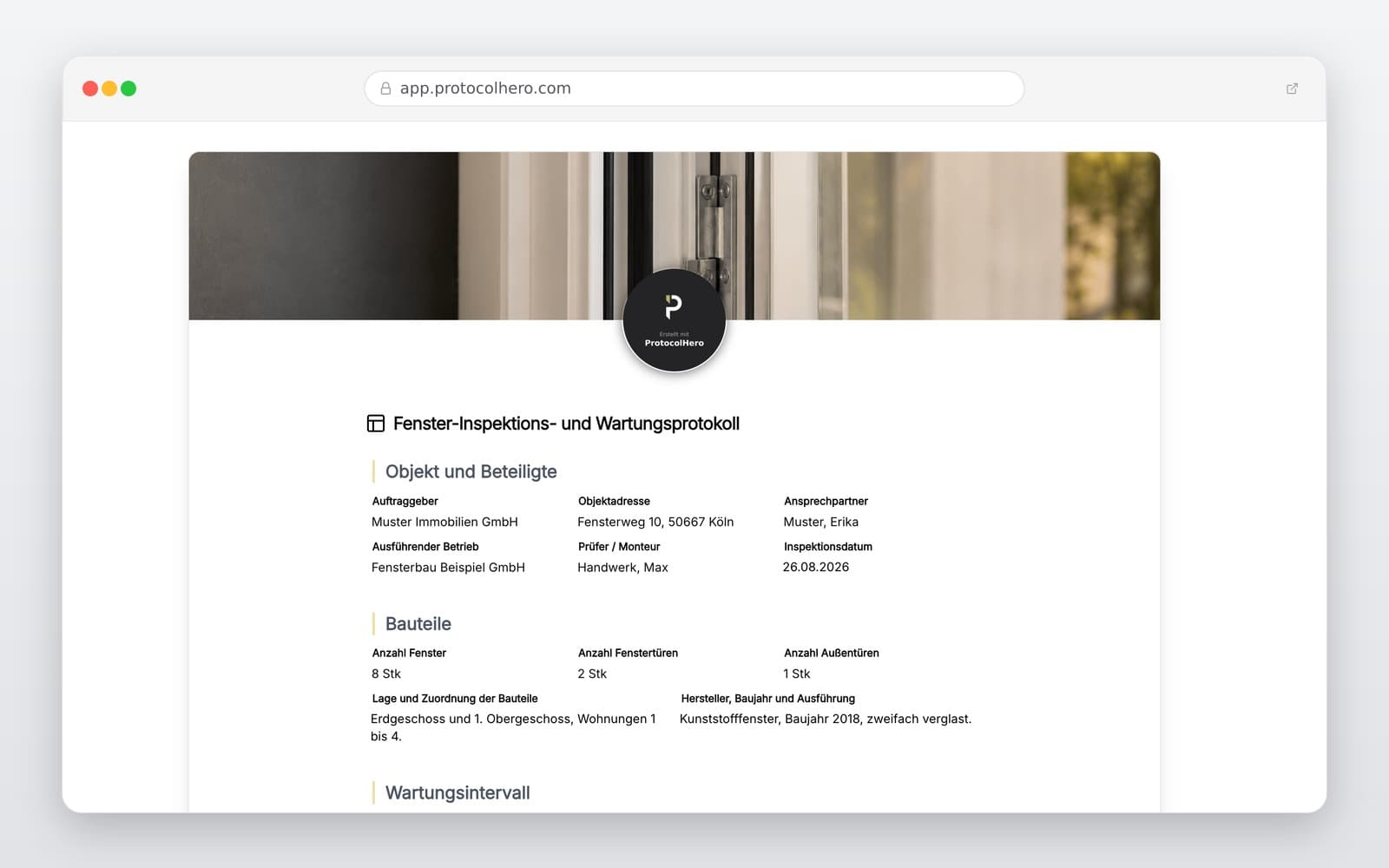Click the lock icon in address bar
This screenshot has width=1389, height=868.
pyautogui.click(x=385, y=89)
